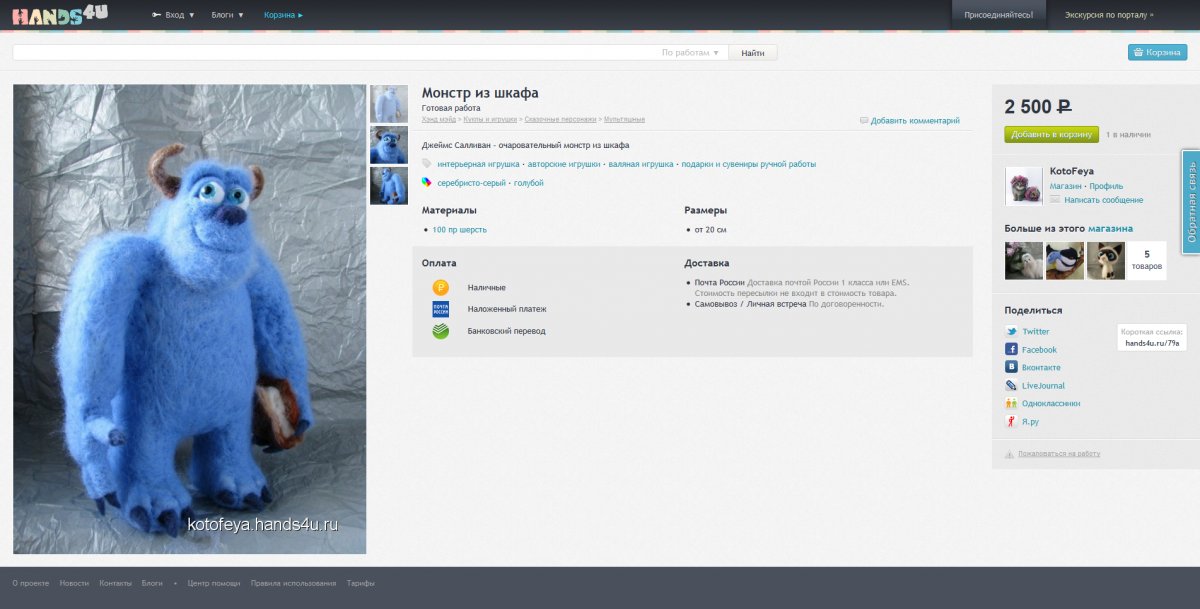Click the Почта России payment icon
The image size is (1200, 609).
(441, 309)
